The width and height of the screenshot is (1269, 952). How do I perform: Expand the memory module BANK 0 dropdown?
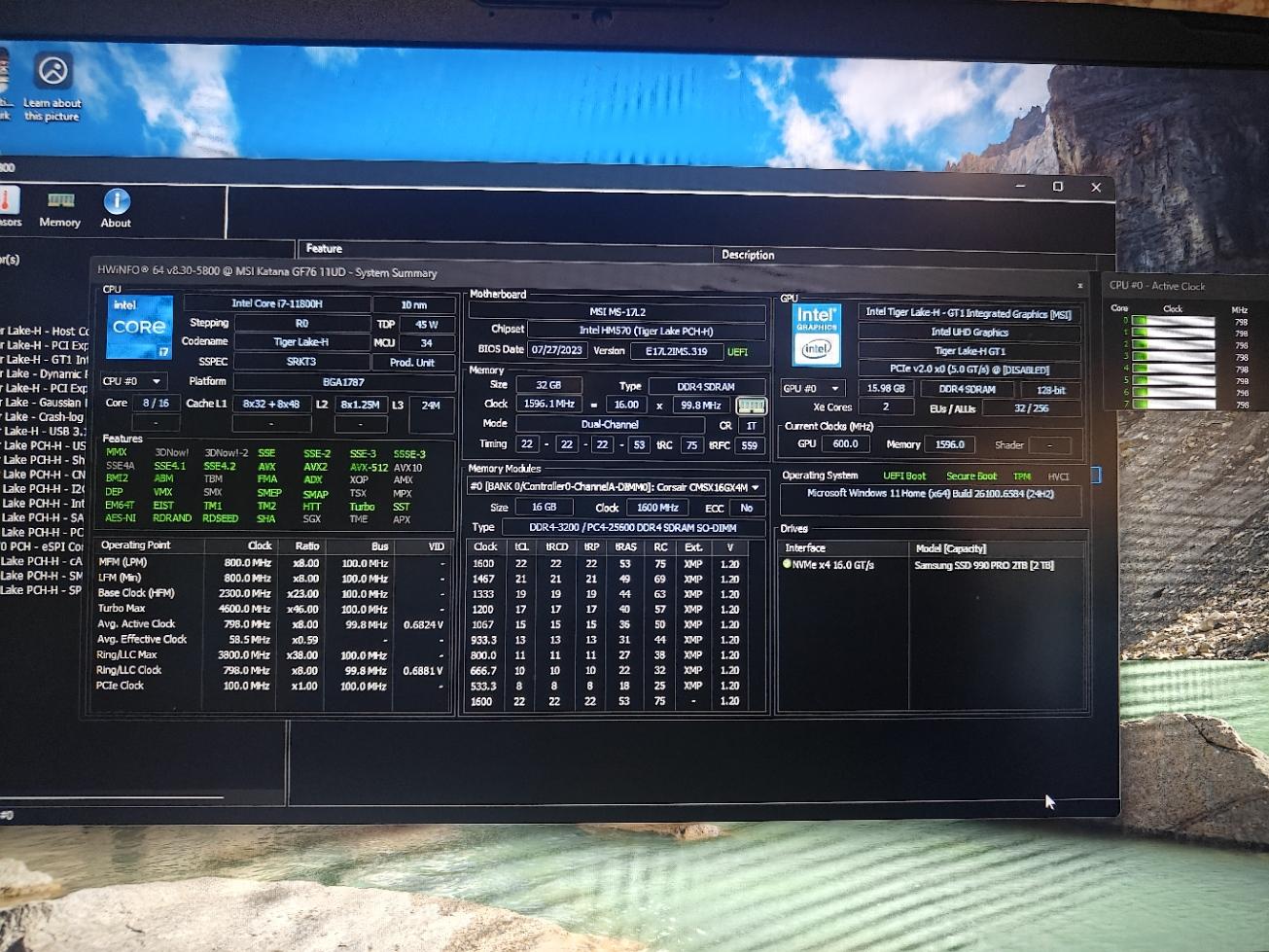click(616, 487)
